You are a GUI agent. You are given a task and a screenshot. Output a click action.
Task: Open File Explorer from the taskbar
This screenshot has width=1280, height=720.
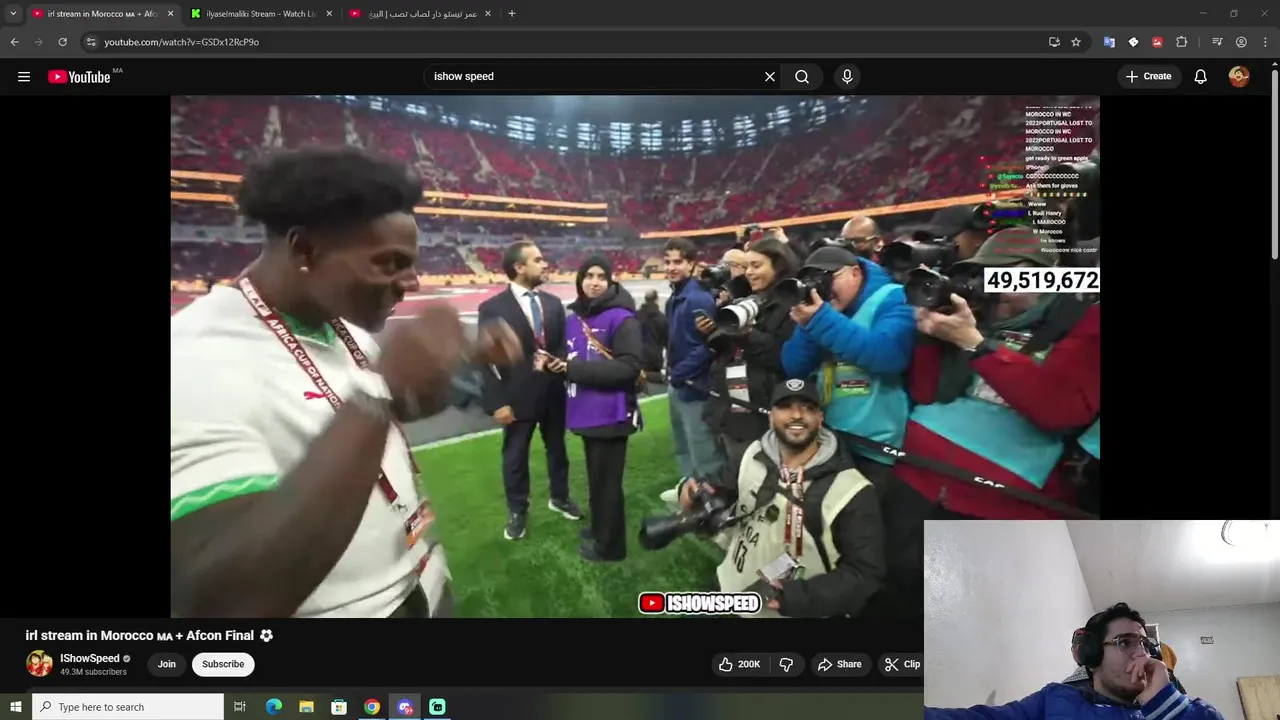[x=307, y=707]
